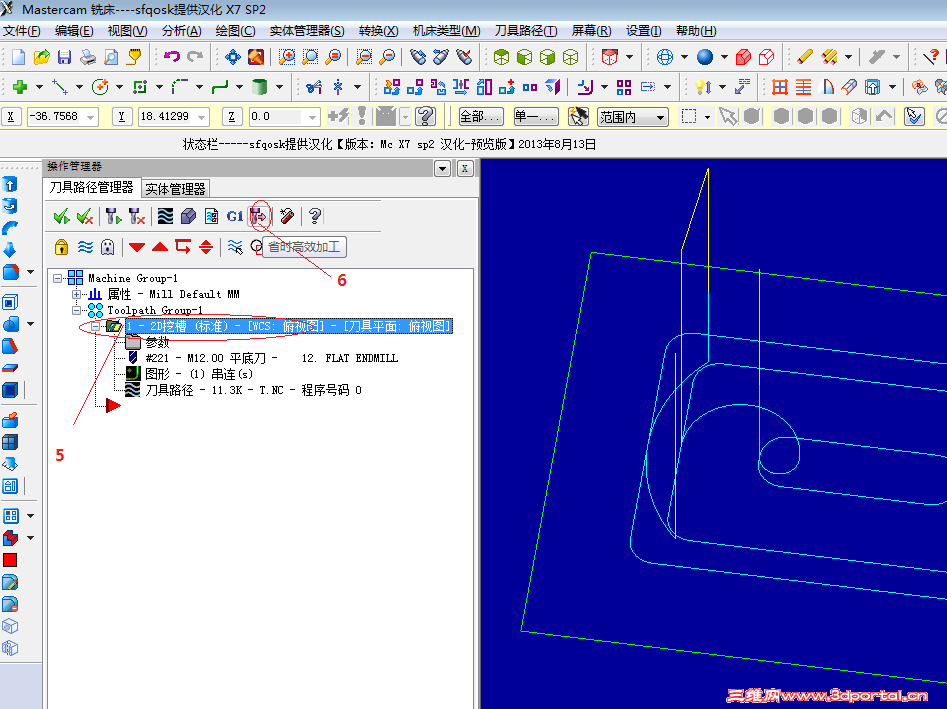Expand the 属性 Mill Default MM node
This screenshot has height=709, width=947.
[77, 294]
